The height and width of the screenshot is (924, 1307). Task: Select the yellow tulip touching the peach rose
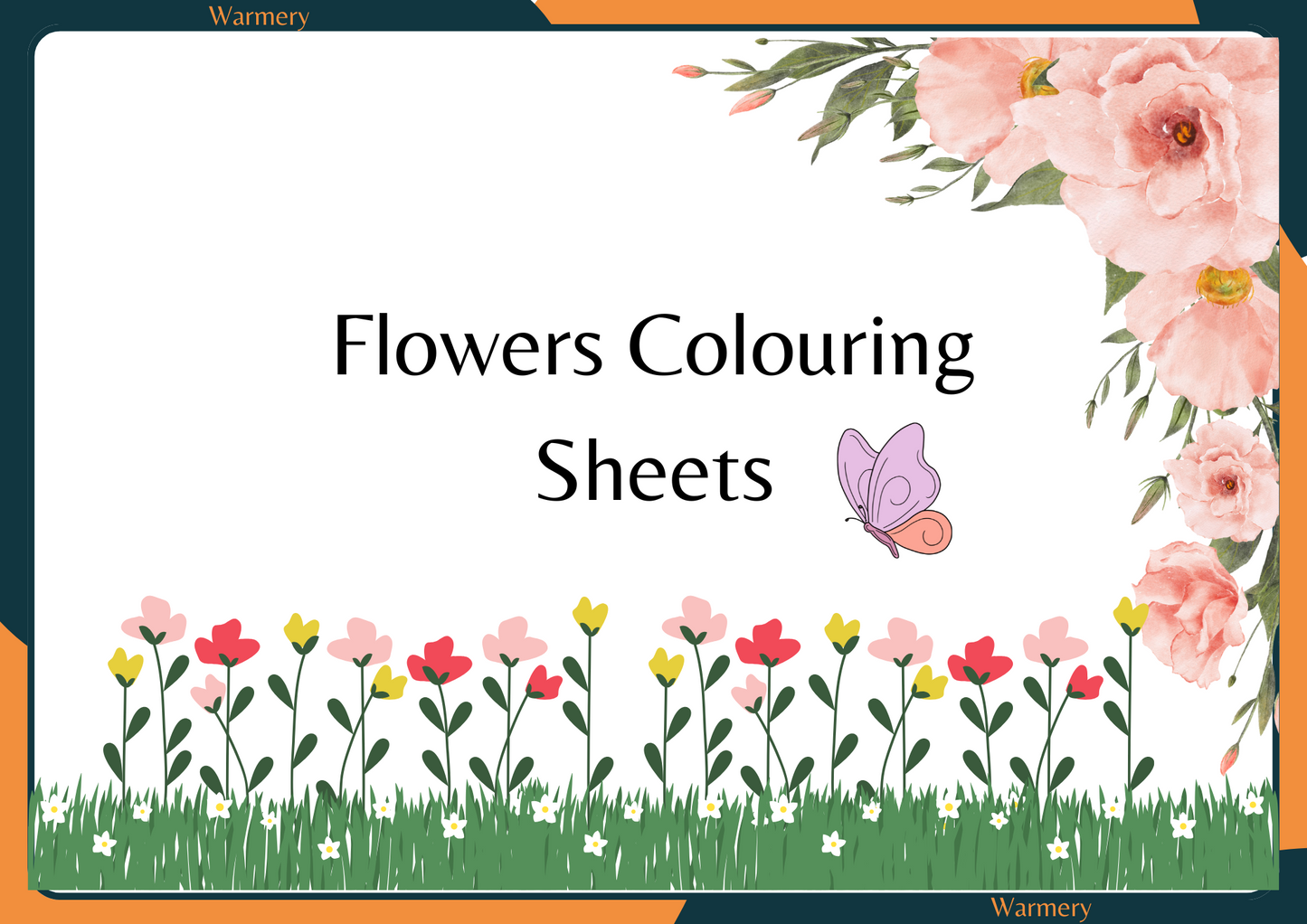(1130, 616)
